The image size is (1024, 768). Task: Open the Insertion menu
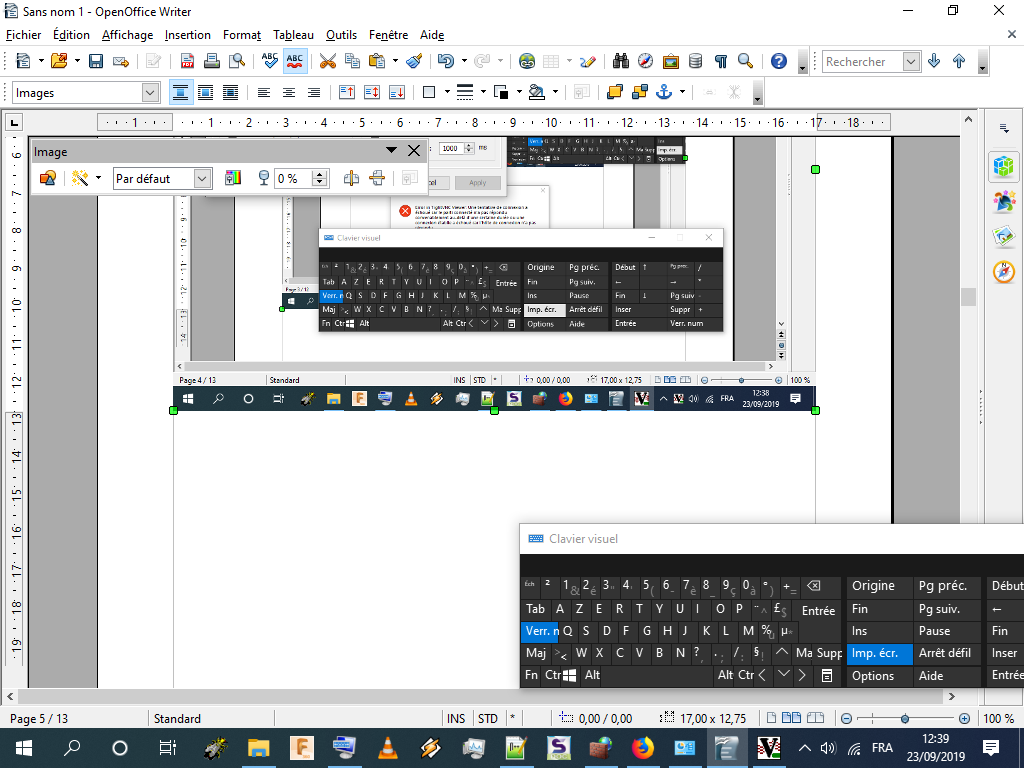tap(187, 35)
